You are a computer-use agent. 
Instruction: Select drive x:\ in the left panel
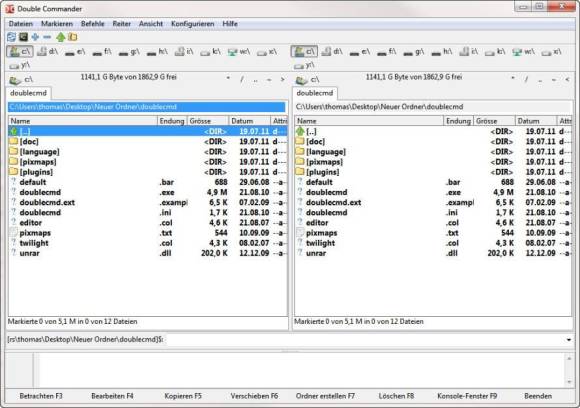267,52
